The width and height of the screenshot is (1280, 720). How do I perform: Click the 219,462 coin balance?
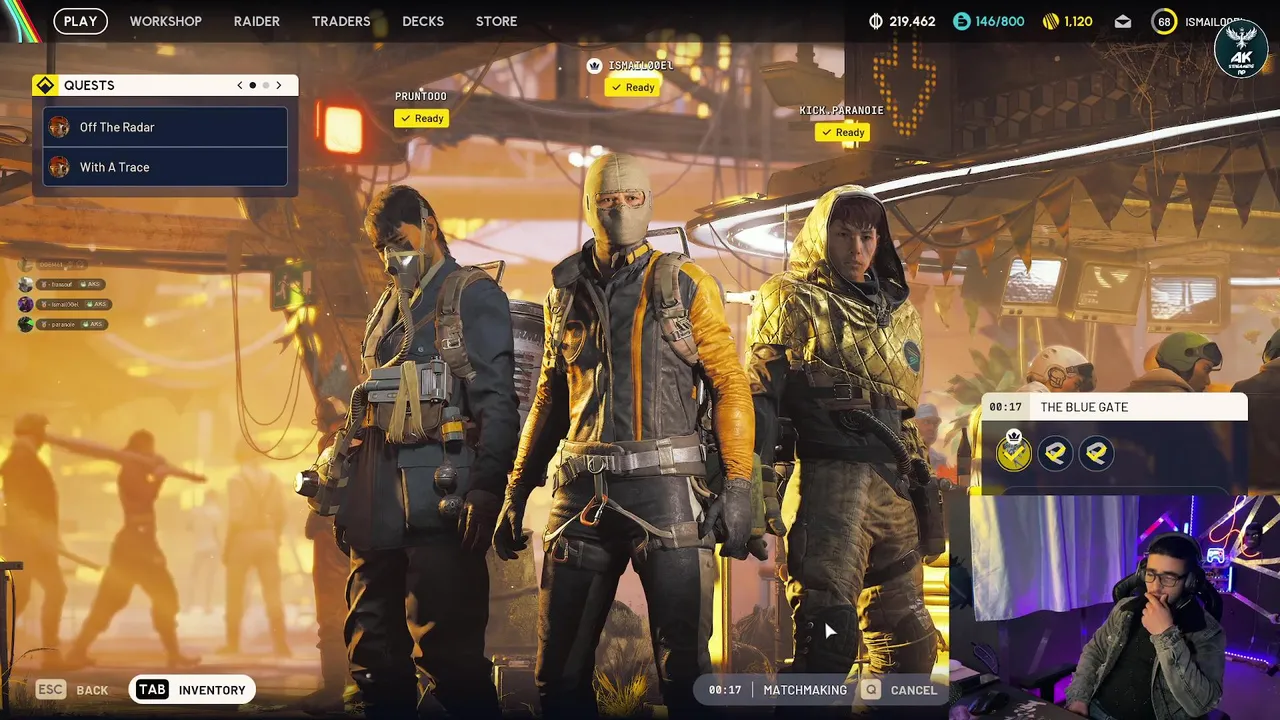point(912,21)
